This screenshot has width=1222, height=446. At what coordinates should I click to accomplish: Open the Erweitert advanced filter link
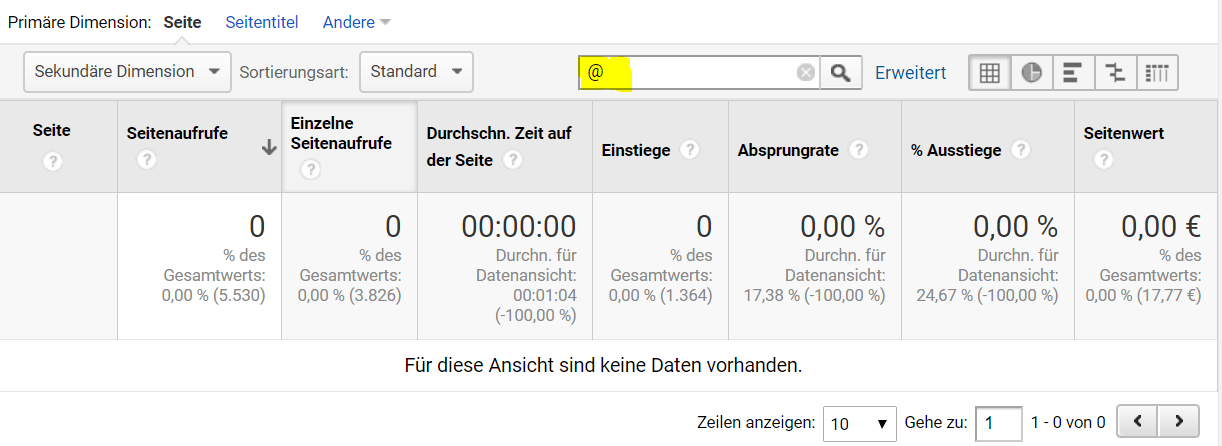[910, 73]
